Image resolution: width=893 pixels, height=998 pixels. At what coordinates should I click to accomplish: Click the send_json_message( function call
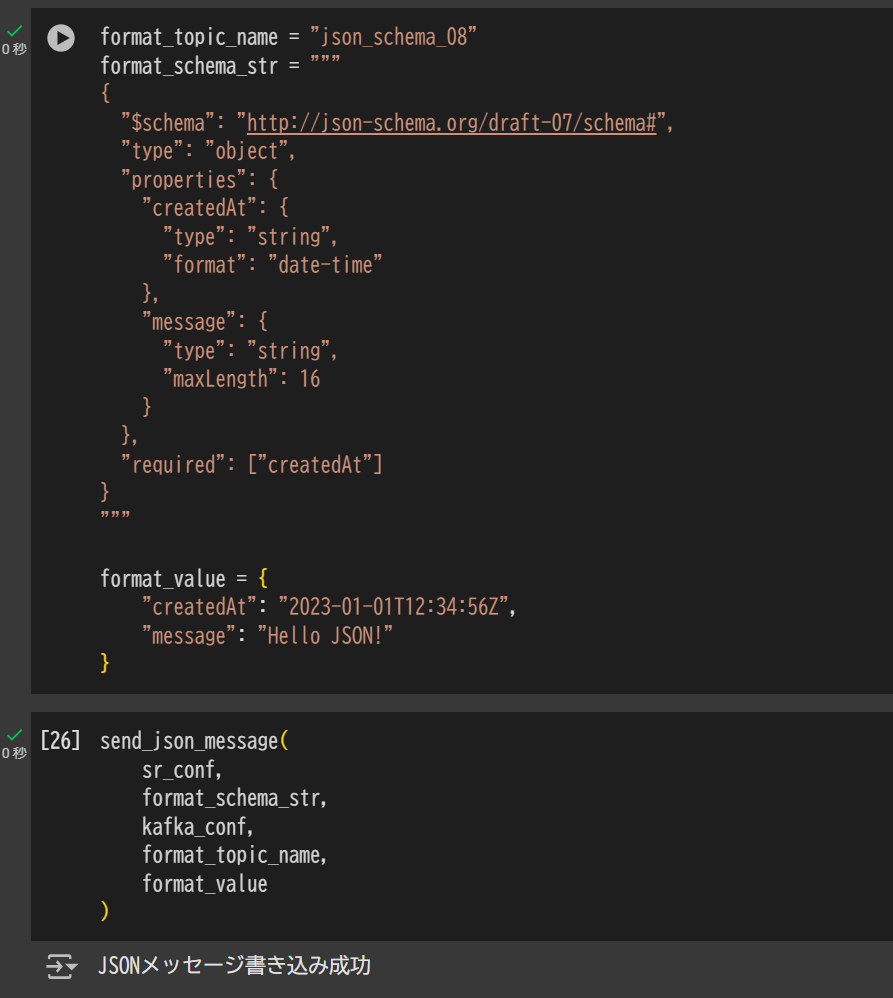click(x=194, y=740)
